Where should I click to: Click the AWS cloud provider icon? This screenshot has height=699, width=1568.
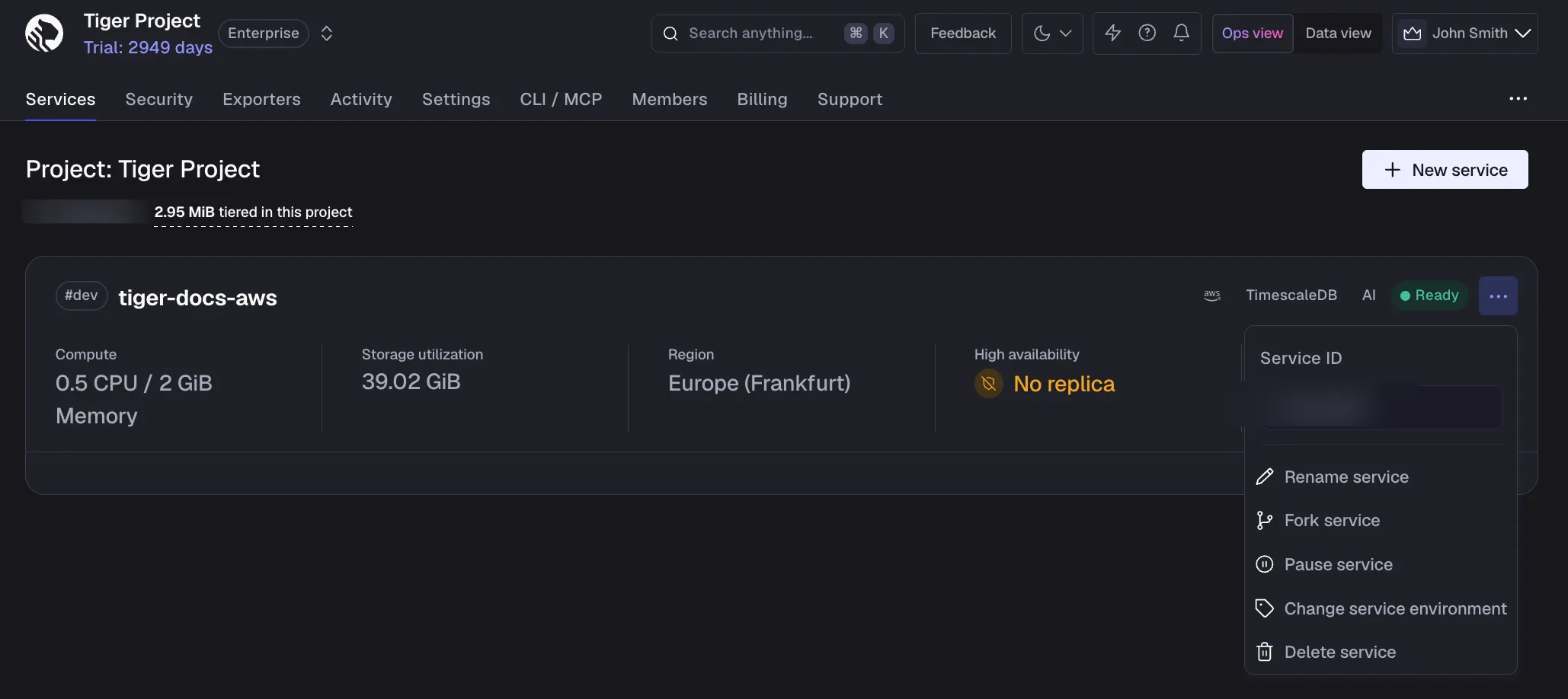(1211, 295)
